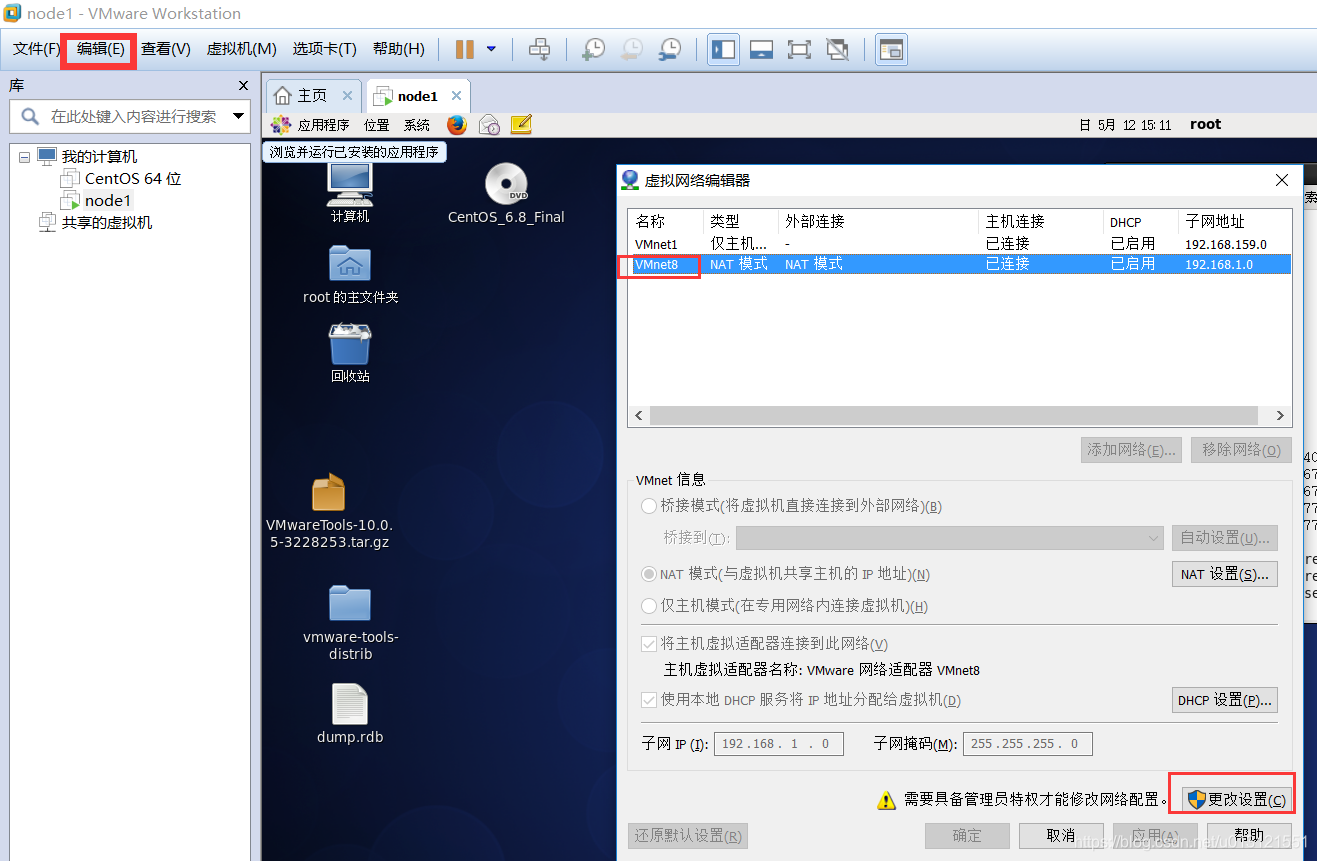This screenshot has height=861, width=1317.
Task: Click Send Ctrl+Alt+Del toolbar icon
Action: [540, 49]
